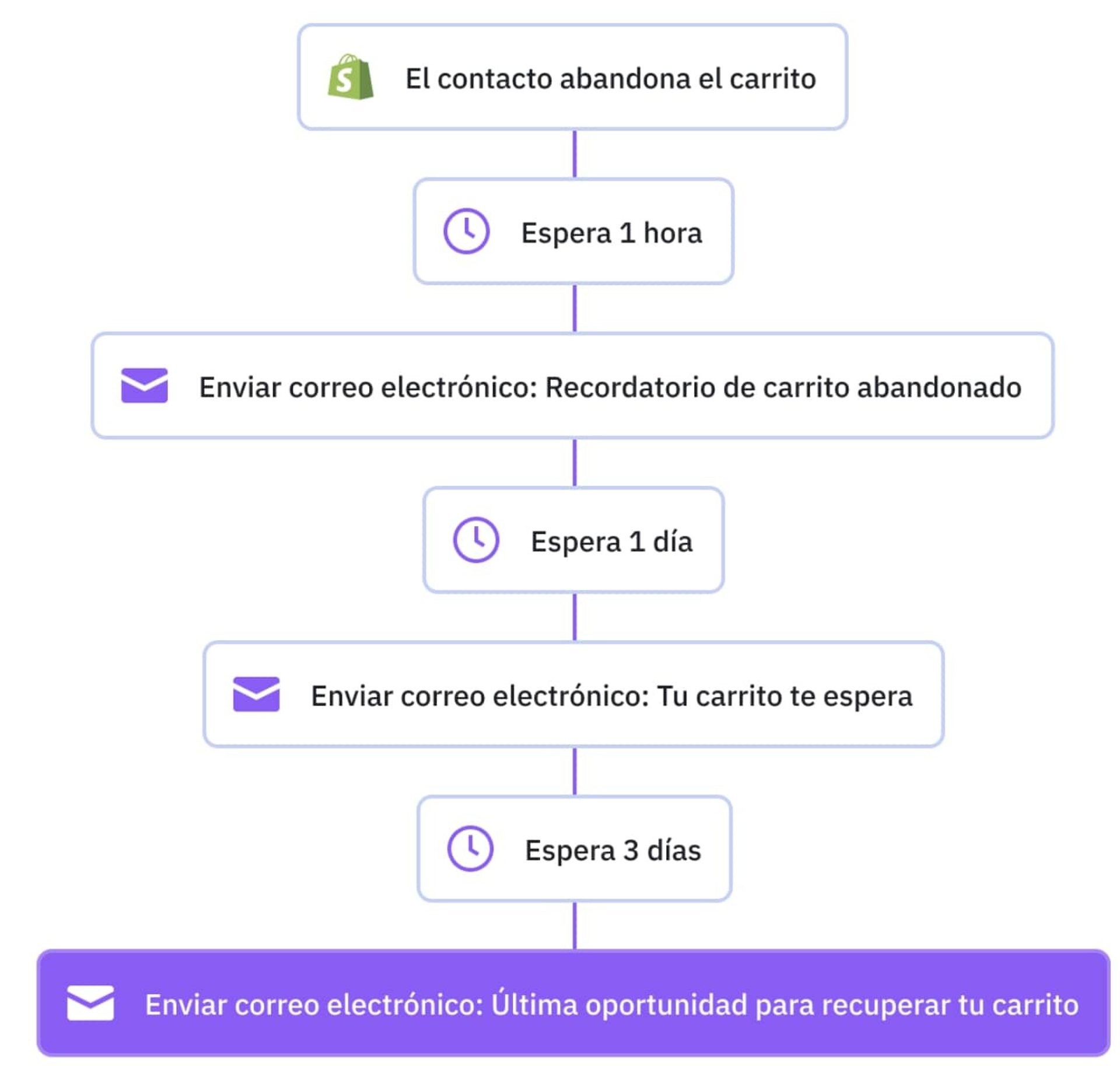The height and width of the screenshot is (1066, 1120).
Task: Click the connector below the 'Tu carrito te espera' step
Action: click(575, 771)
